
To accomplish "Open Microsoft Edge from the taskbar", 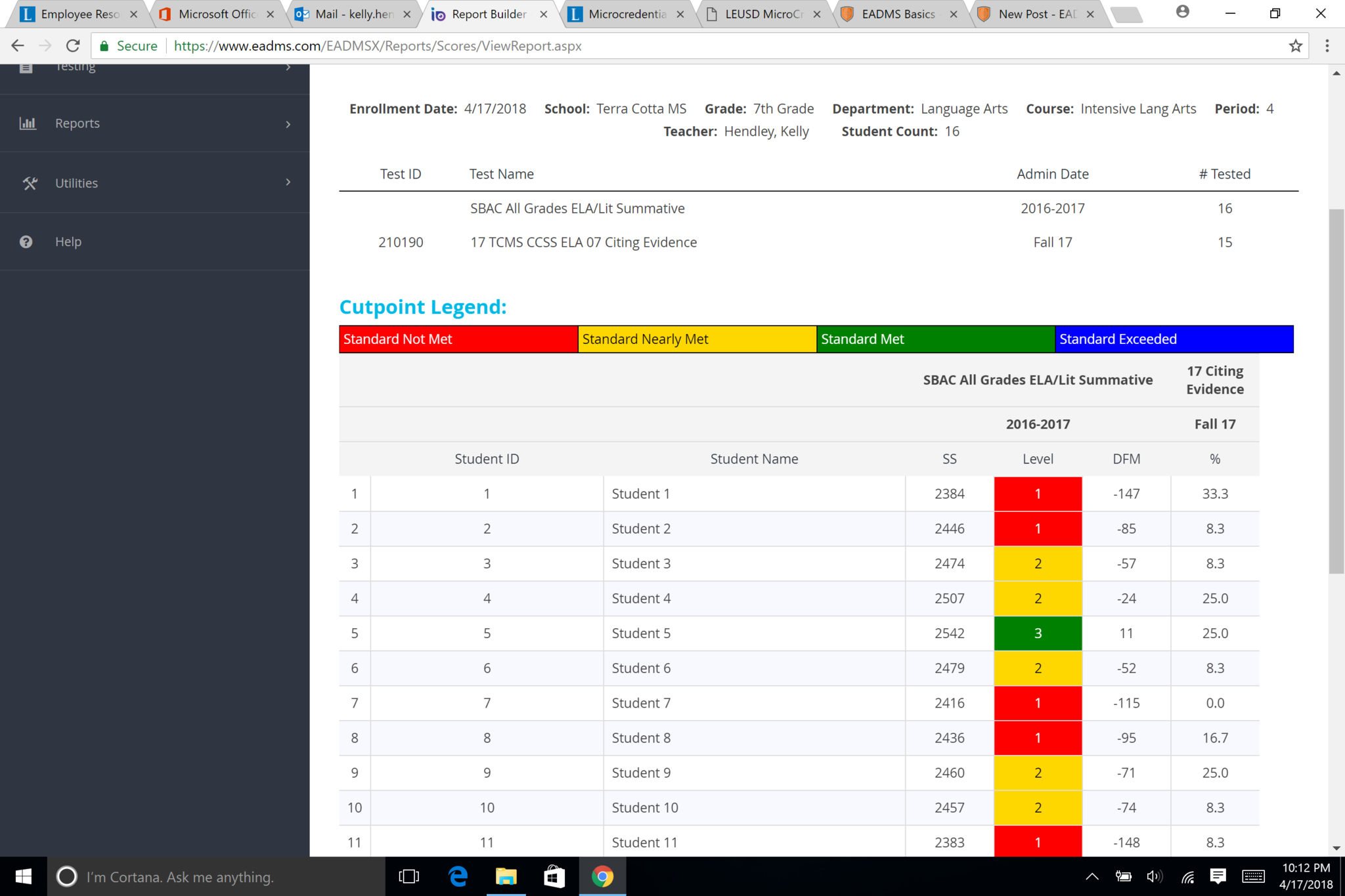I will pos(458,876).
